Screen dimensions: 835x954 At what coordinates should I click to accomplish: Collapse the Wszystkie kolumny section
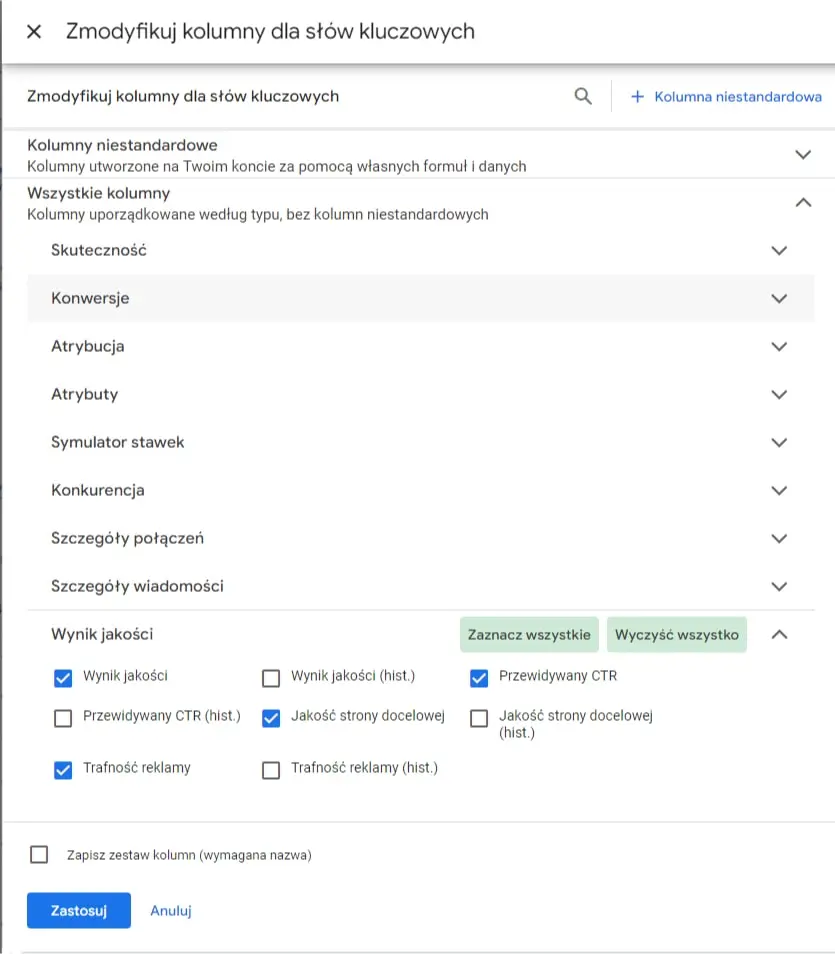coord(802,203)
